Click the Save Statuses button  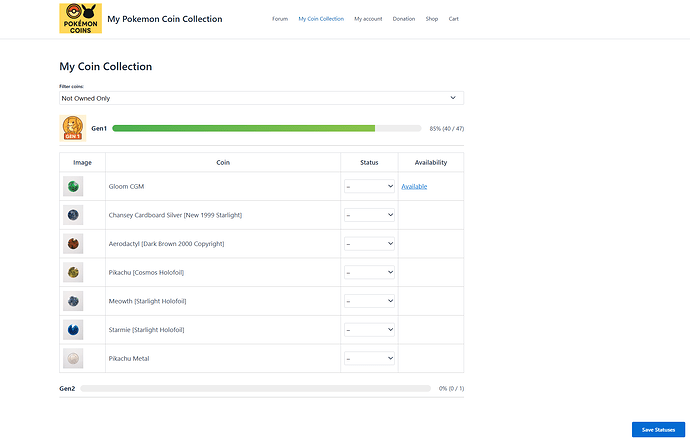pyautogui.click(x=658, y=430)
